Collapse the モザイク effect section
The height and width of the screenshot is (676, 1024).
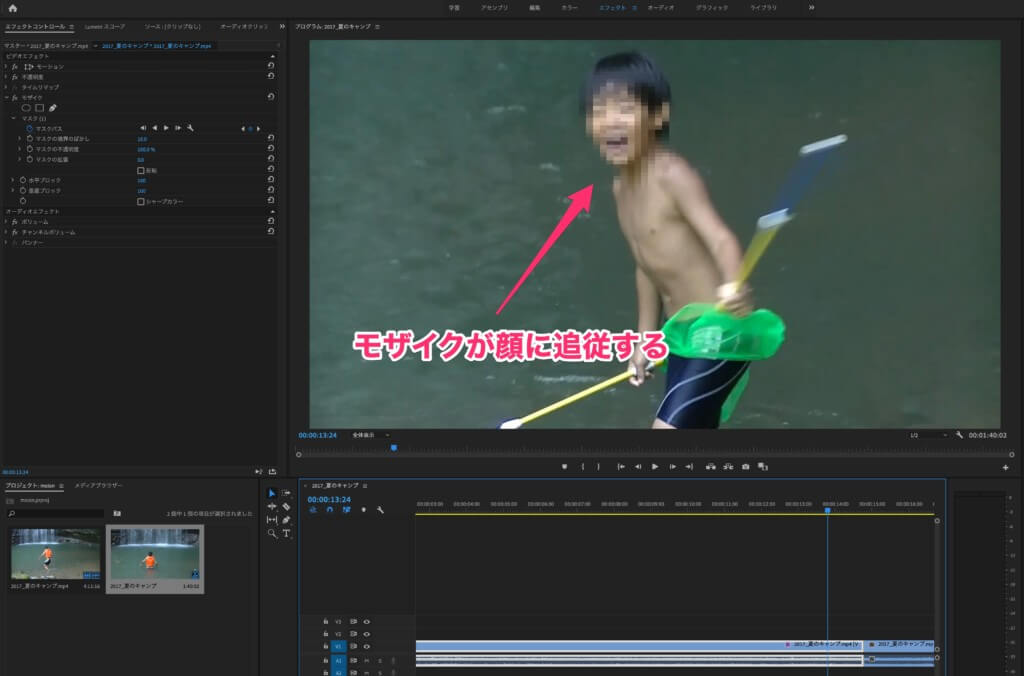click(6, 97)
